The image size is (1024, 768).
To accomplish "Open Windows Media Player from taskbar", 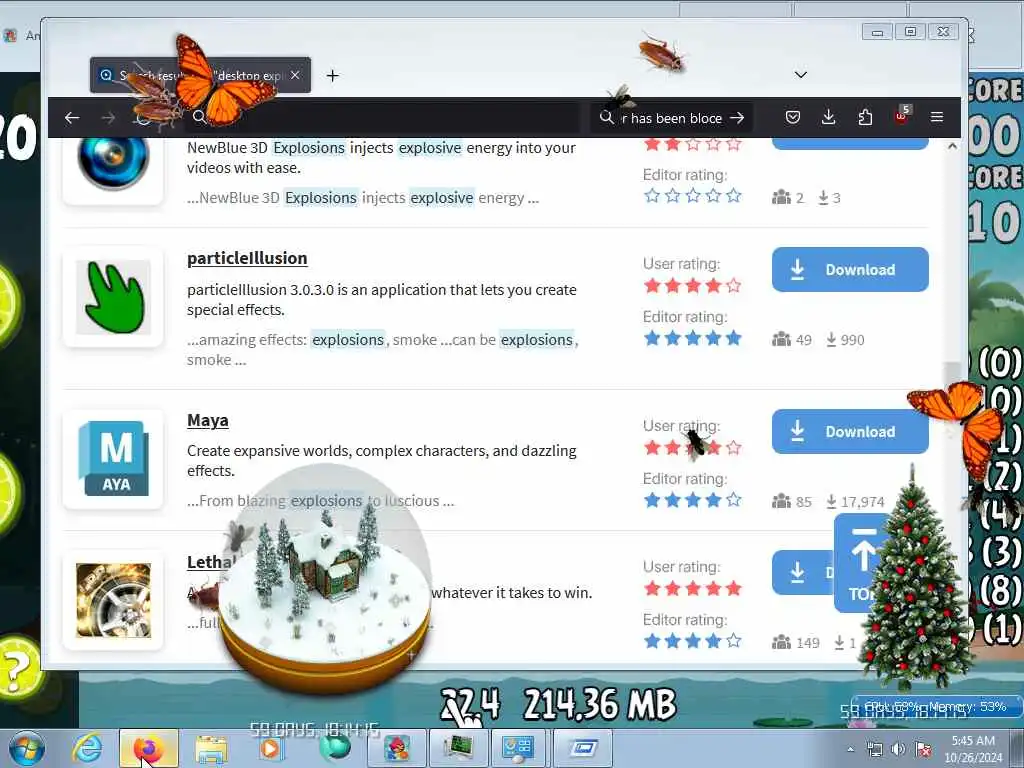I will 269,748.
